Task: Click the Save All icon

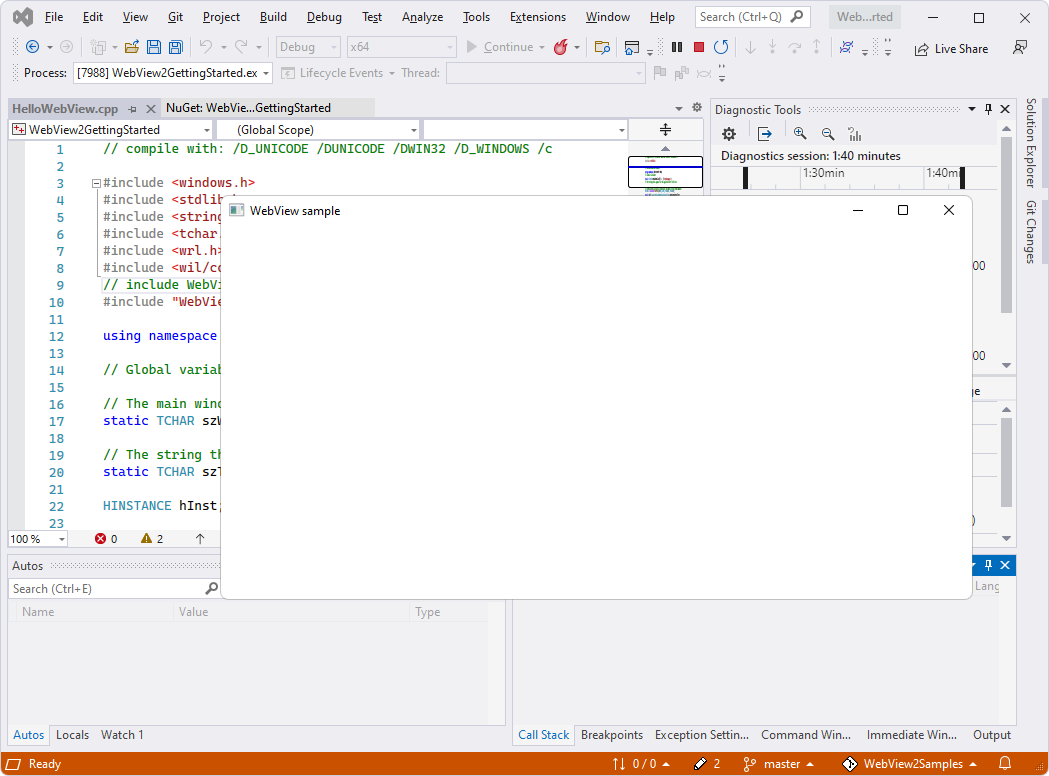Action: pos(175,47)
